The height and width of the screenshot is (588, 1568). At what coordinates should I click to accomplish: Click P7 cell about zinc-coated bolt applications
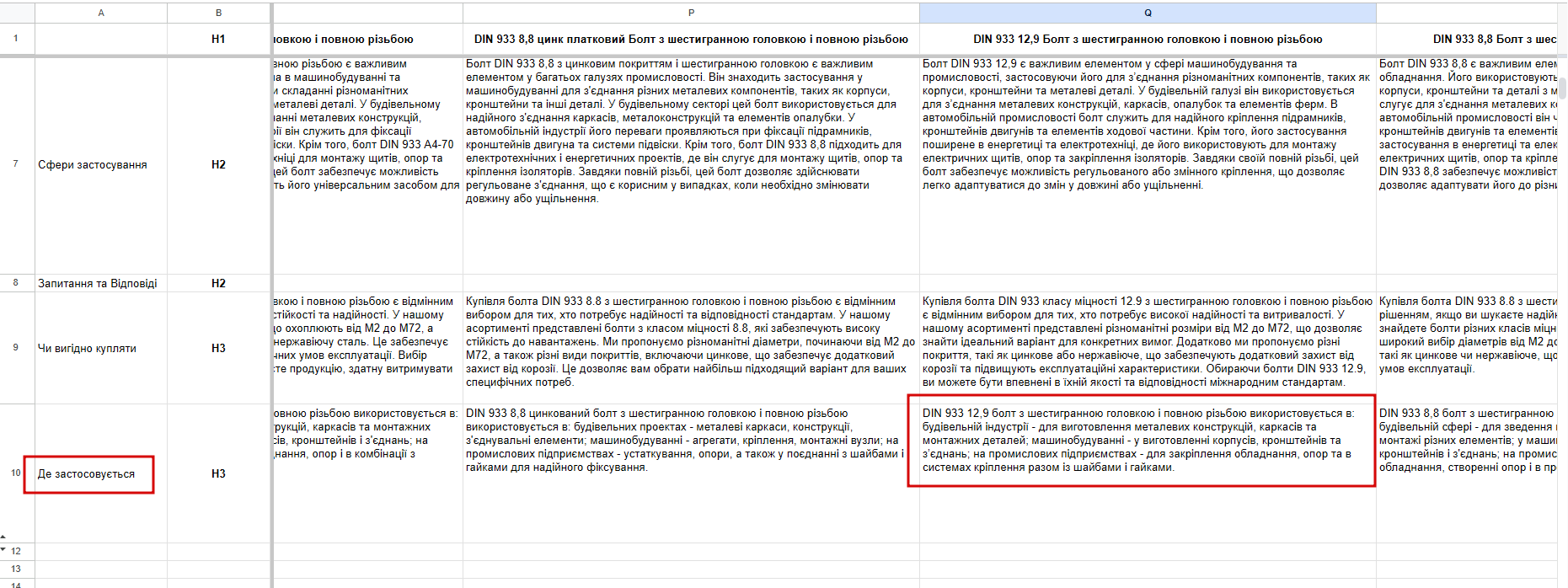[x=691, y=165]
